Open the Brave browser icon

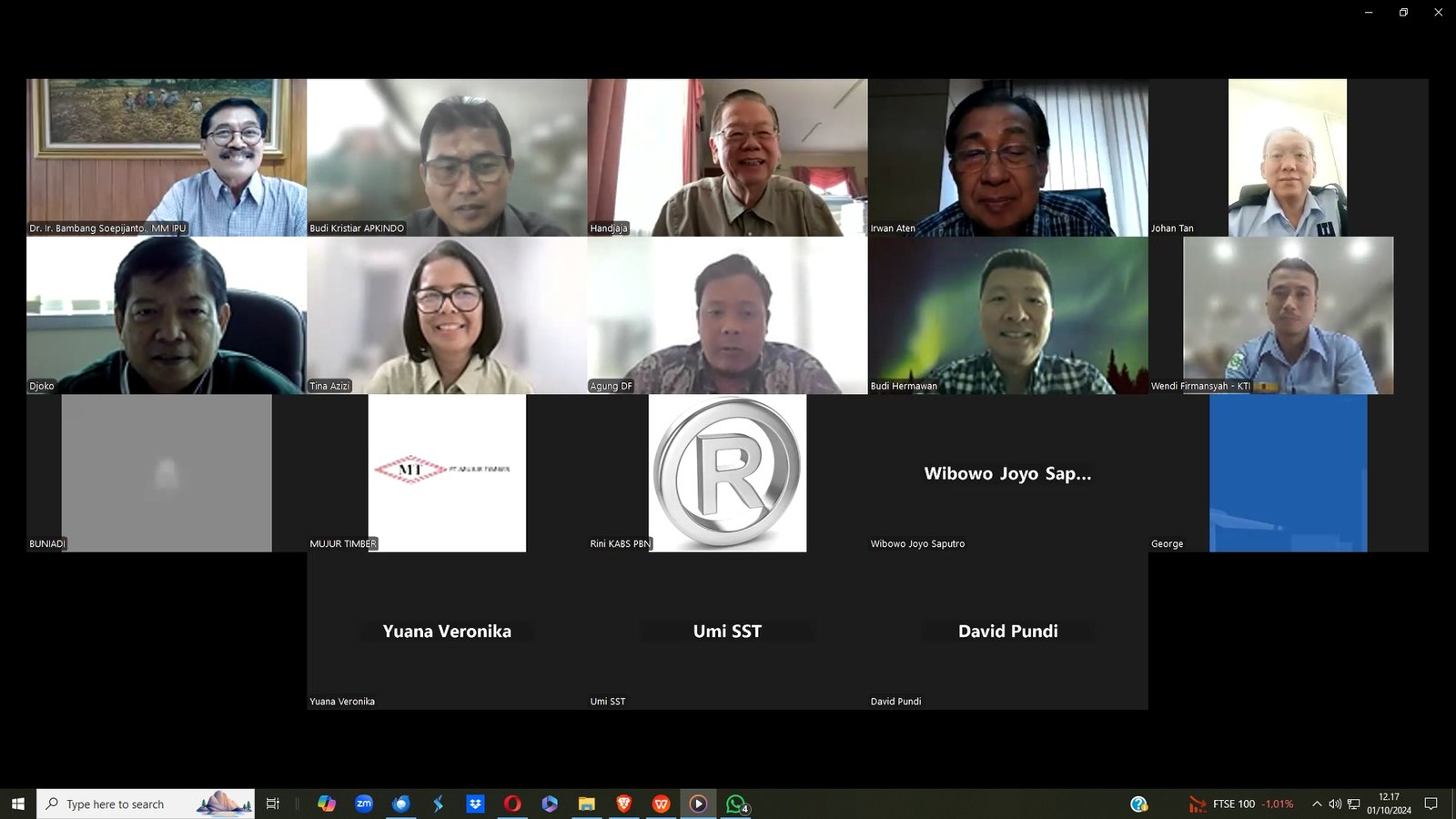(624, 804)
